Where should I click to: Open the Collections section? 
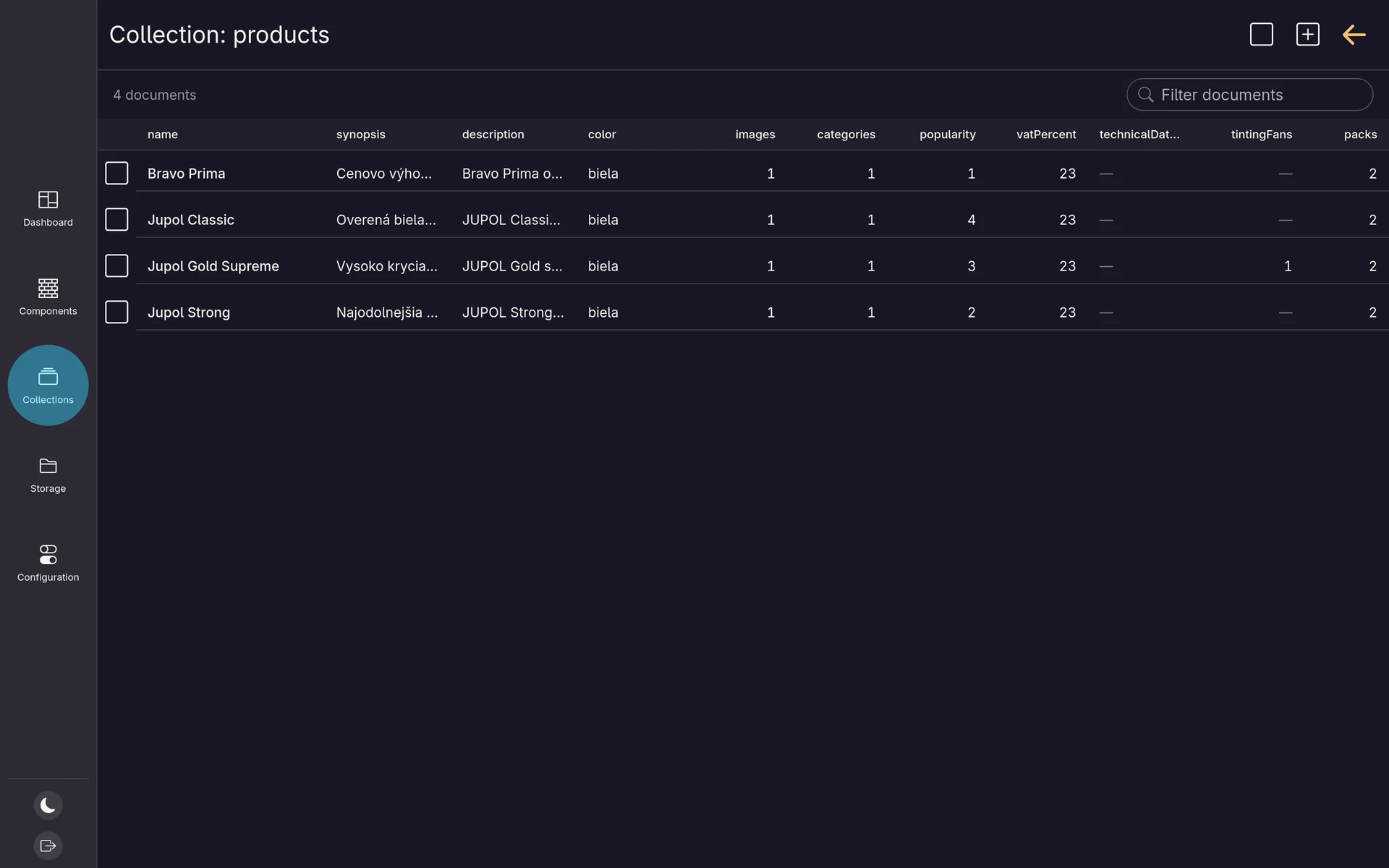coord(48,386)
